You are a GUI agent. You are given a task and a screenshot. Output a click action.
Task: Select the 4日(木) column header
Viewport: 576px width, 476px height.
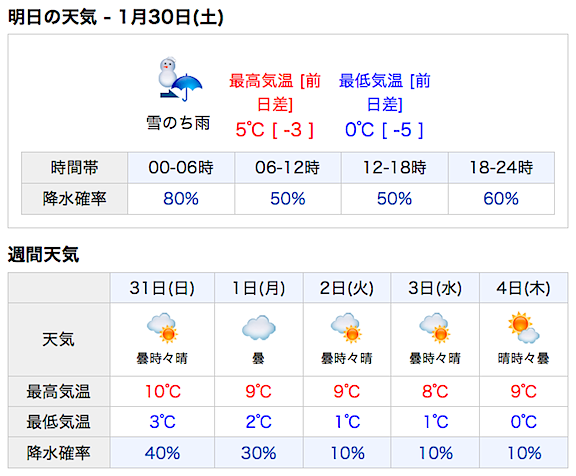(523, 288)
